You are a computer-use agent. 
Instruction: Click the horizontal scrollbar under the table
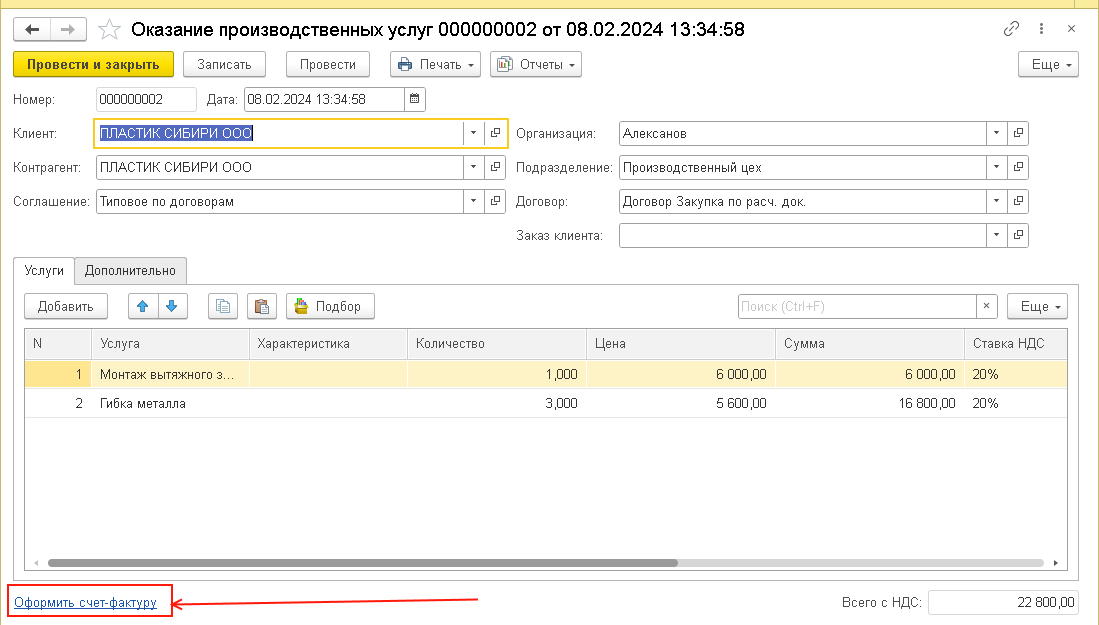point(362,563)
